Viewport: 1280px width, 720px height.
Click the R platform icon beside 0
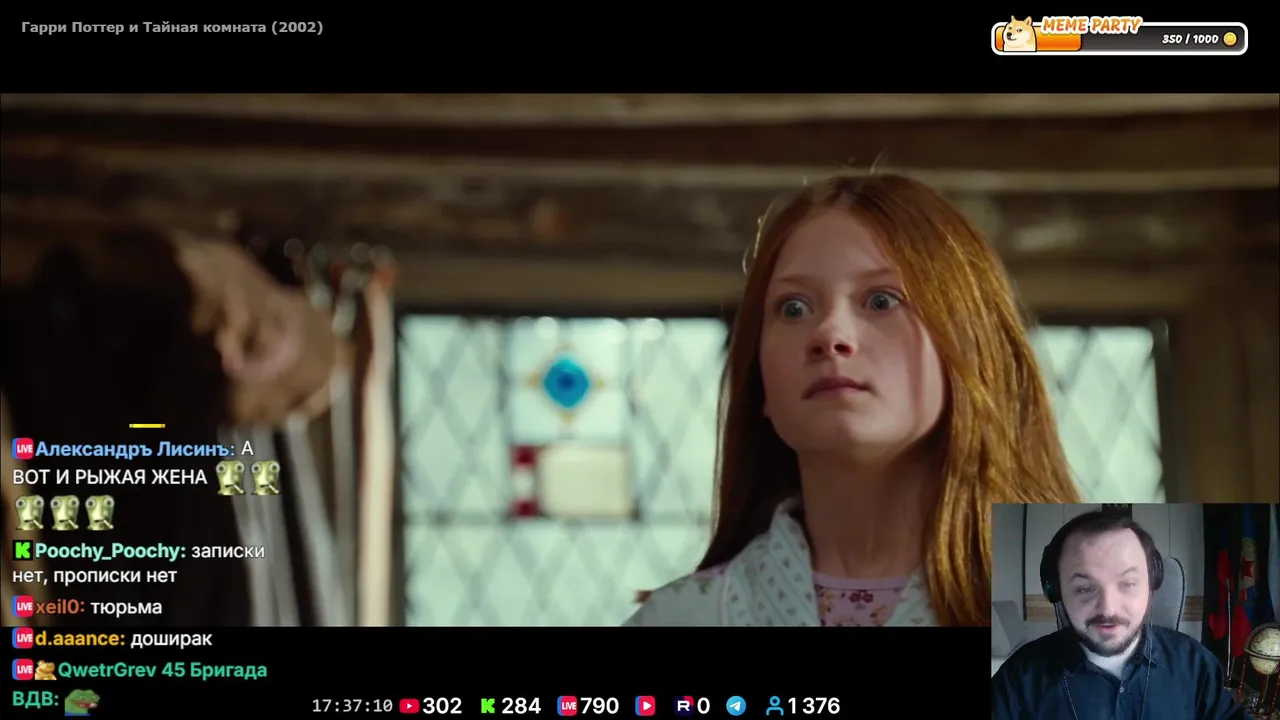click(x=684, y=706)
